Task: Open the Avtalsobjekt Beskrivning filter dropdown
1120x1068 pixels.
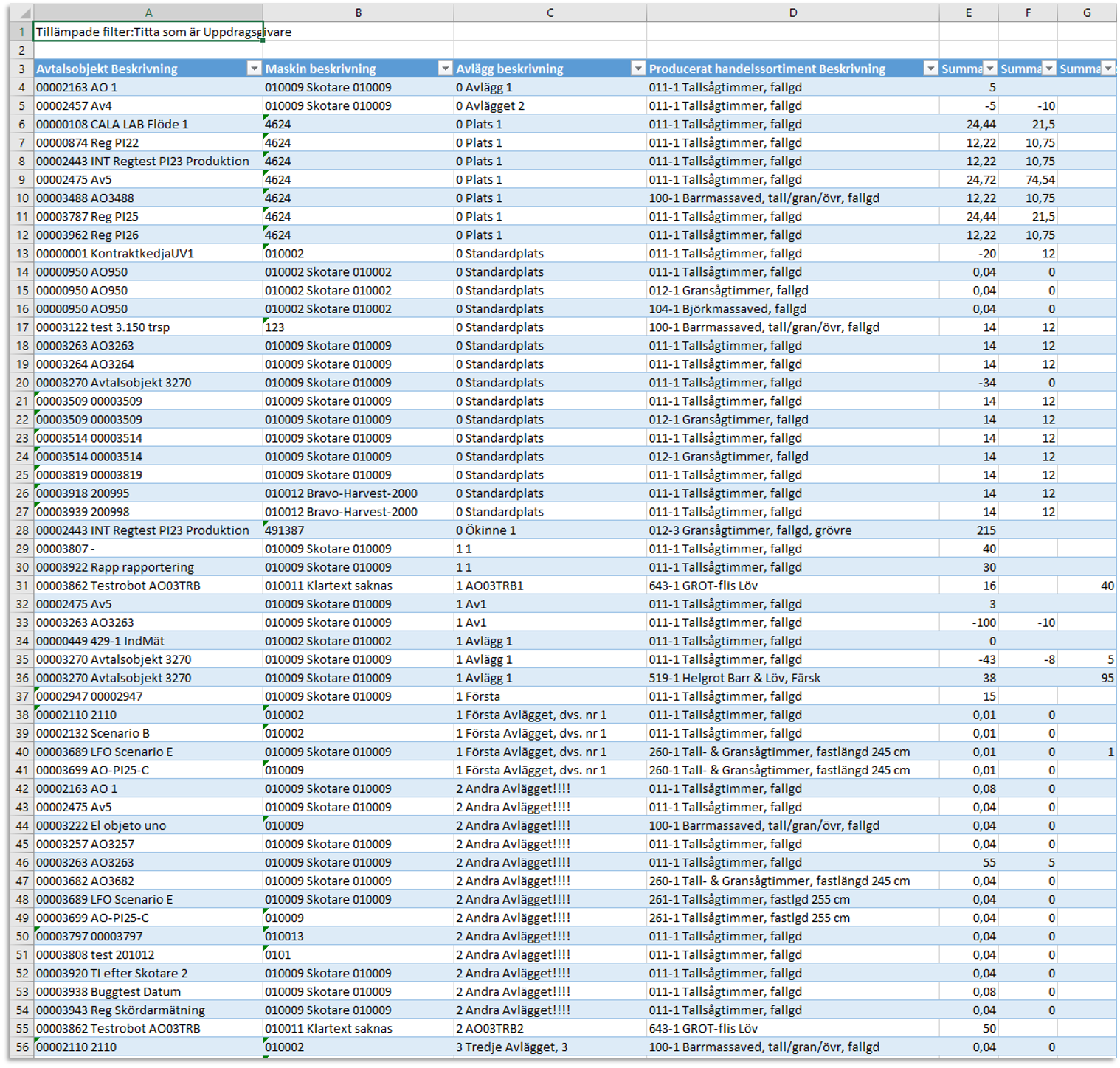Action: tap(254, 69)
